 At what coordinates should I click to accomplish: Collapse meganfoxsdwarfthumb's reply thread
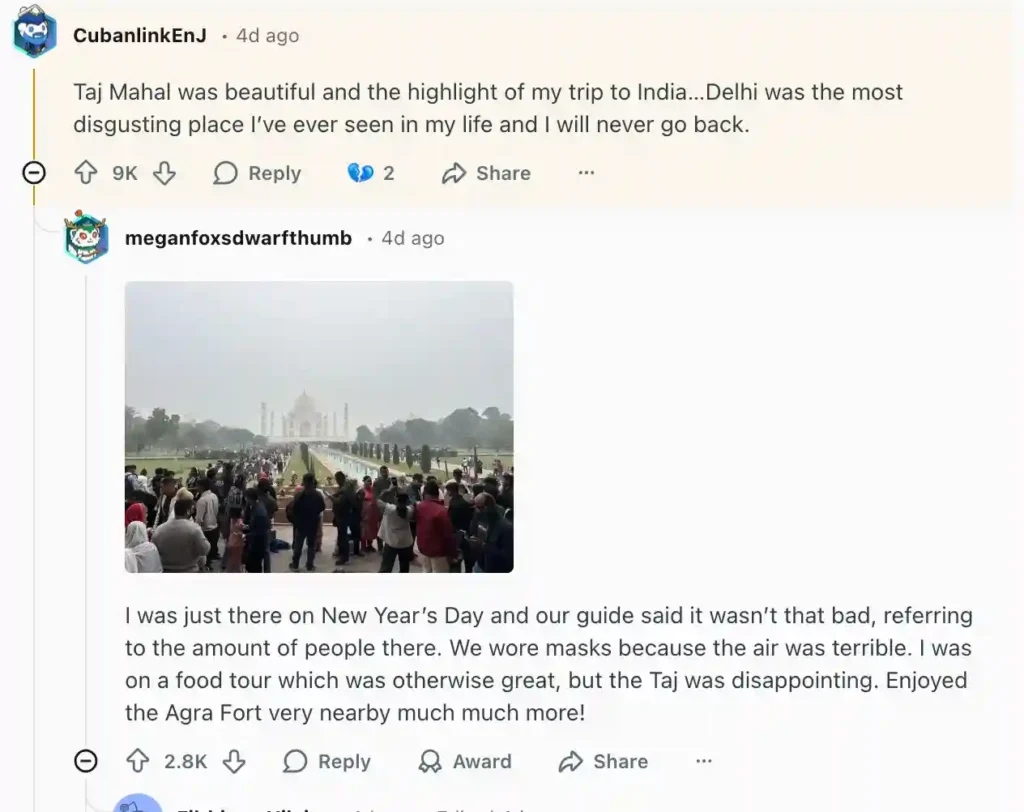click(87, 761)
